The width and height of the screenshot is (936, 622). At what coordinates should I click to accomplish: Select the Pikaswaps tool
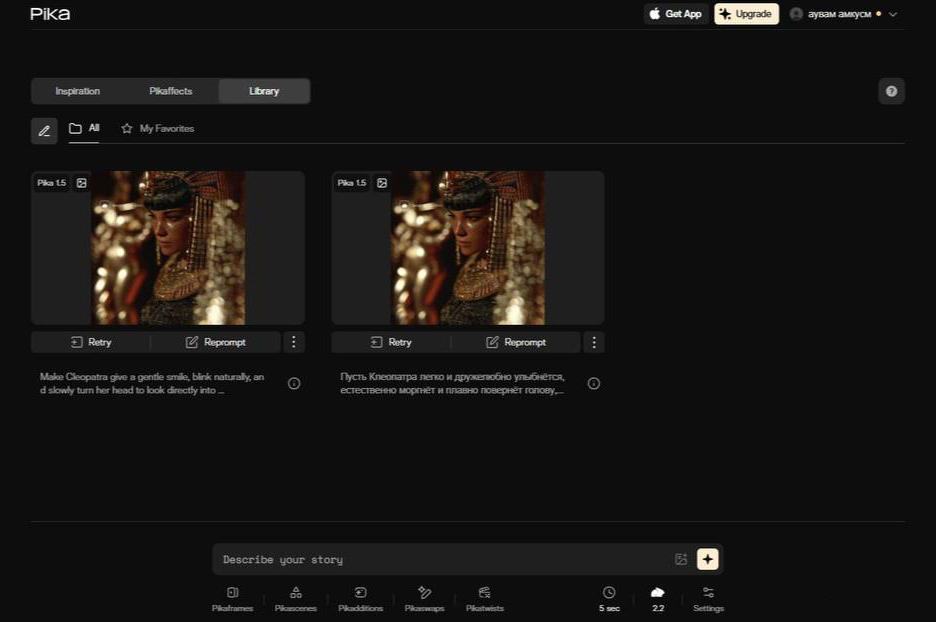click(424, 598)
